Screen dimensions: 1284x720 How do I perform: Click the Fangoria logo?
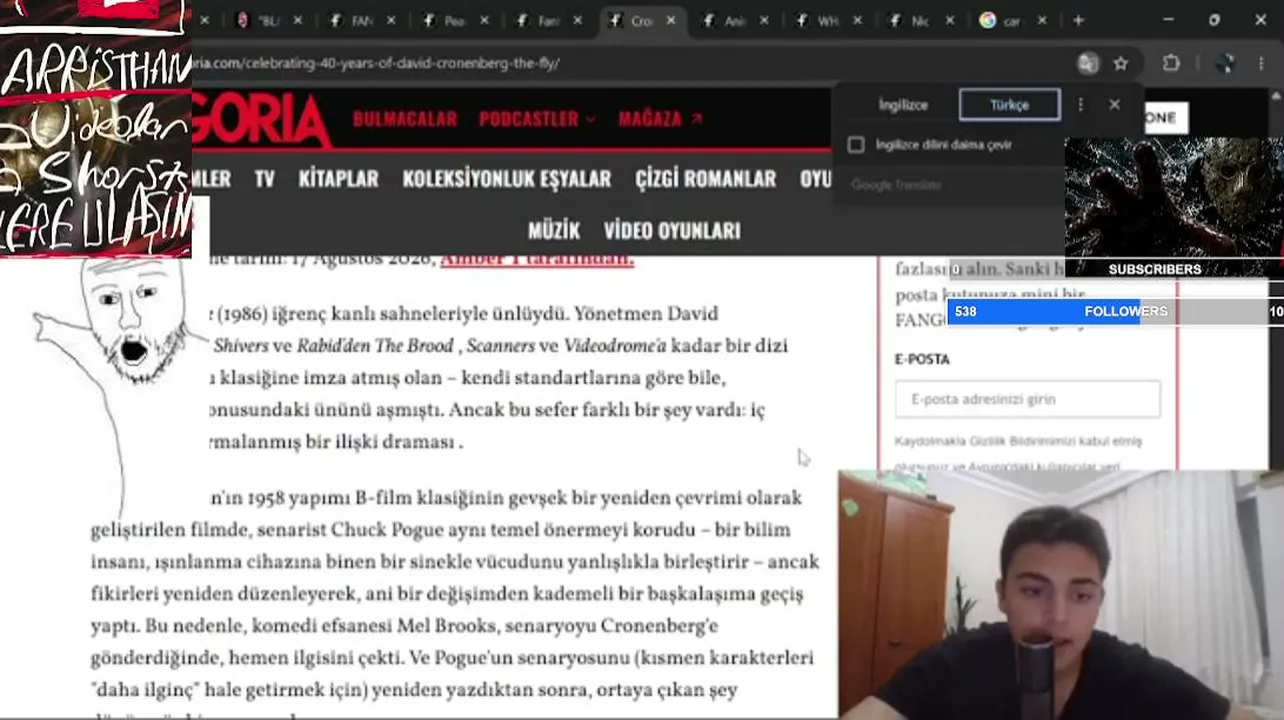pos(262,120)
